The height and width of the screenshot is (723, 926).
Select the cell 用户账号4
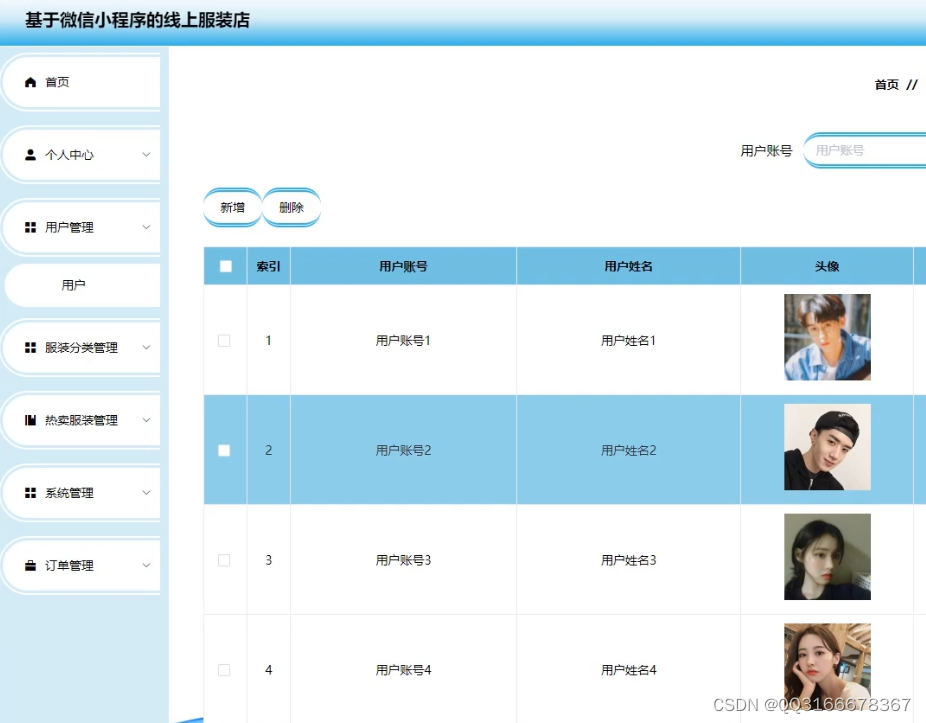[403, 670]
